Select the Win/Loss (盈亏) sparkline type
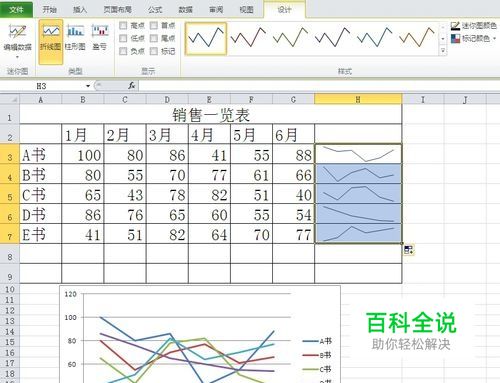Screen dimensions: 500x383 click(x=100, y=38)
